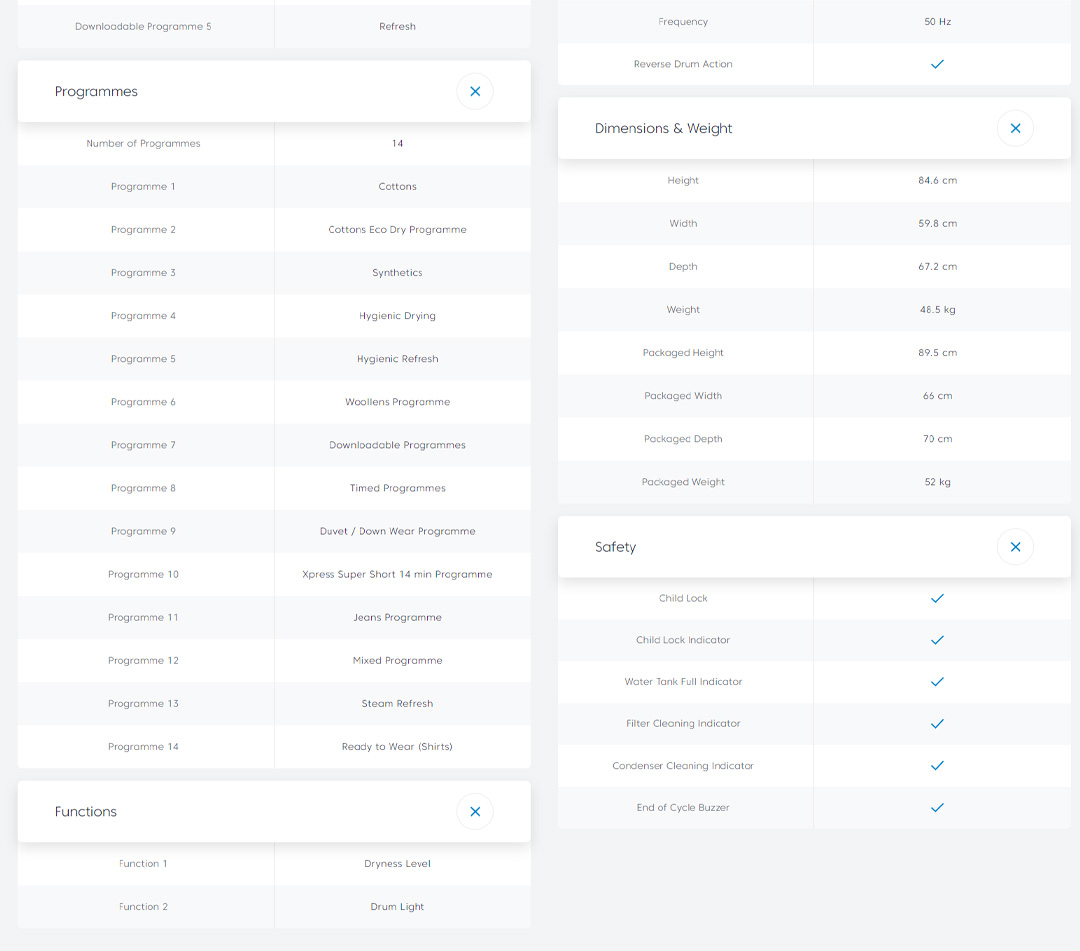This screenshot has height=951, width=1080.
Task: Click the Xpress Super Short 14 min Programme
Action: 397,575
